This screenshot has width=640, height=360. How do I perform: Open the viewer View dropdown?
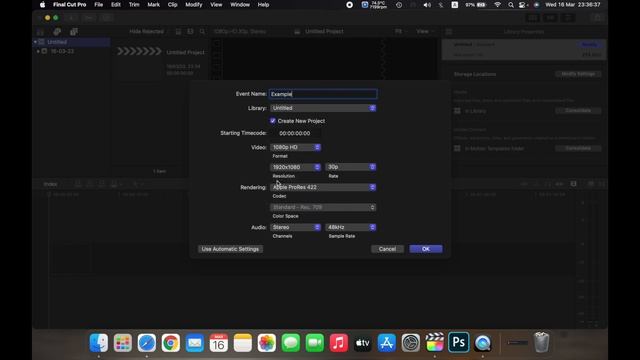coord(424,31)
